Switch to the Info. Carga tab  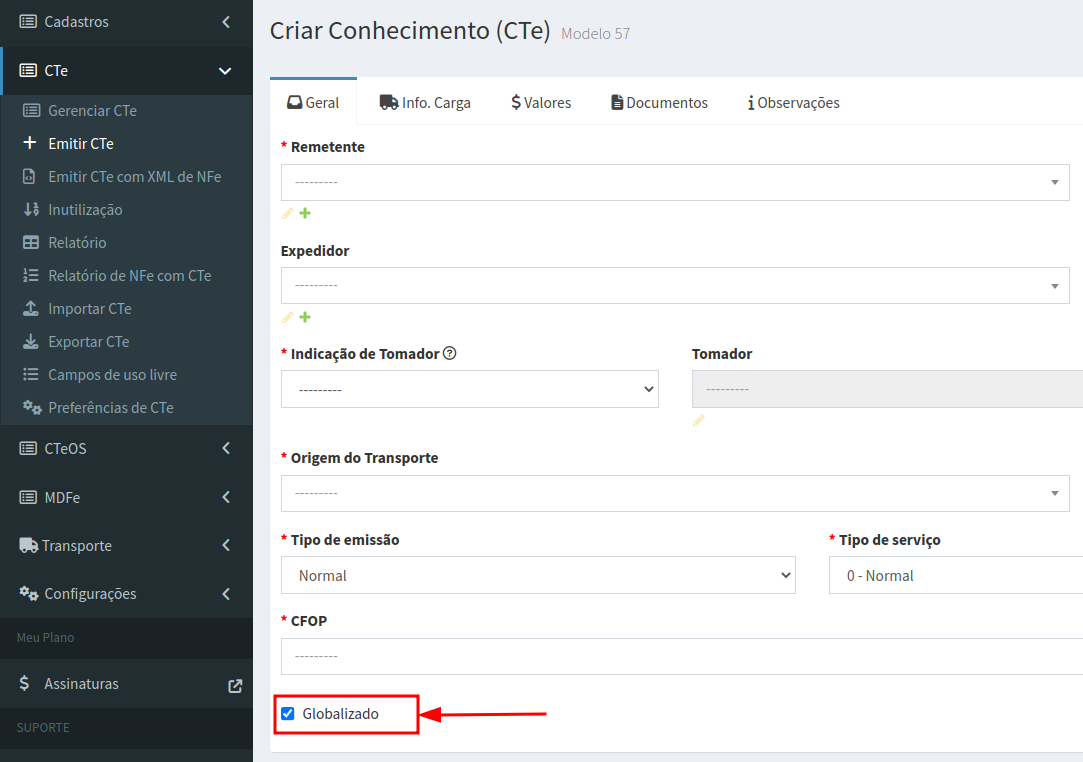tap(425, 103)
